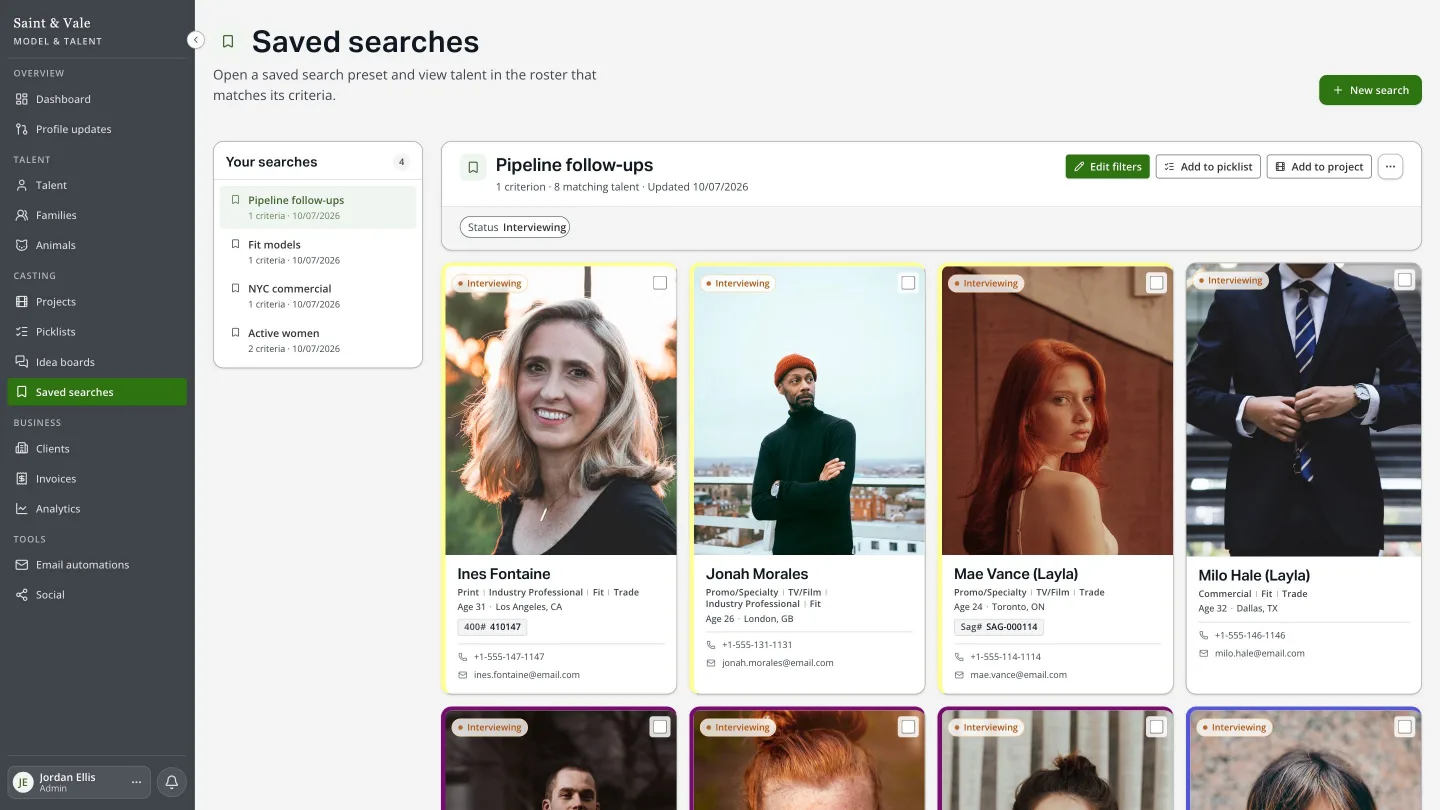Click the Status Interviewing filter chip
This screenshot has height=810, width=1440.
tap(515, 227)
